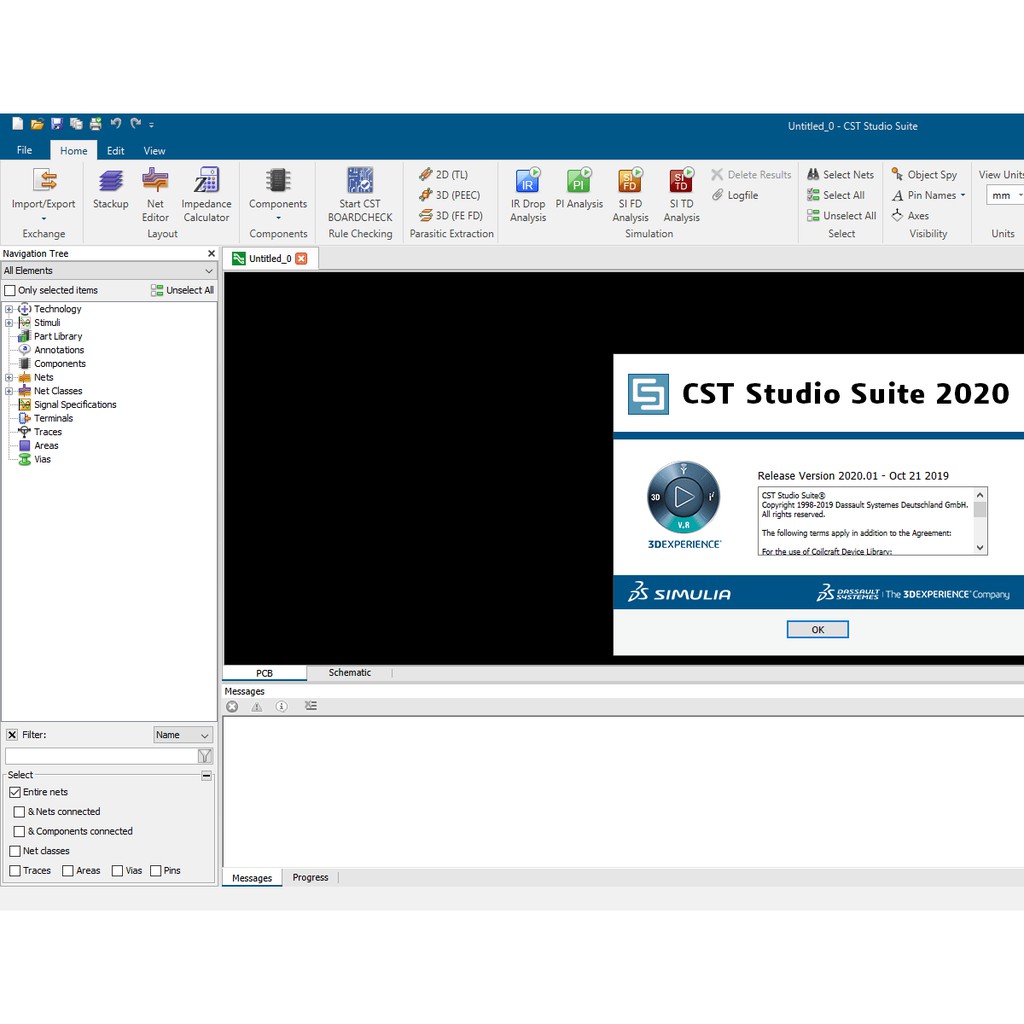The width and height of the screenshot is (1024, 1024).
Task: Expand the Net Classes tree node
Action: [11, 390]
